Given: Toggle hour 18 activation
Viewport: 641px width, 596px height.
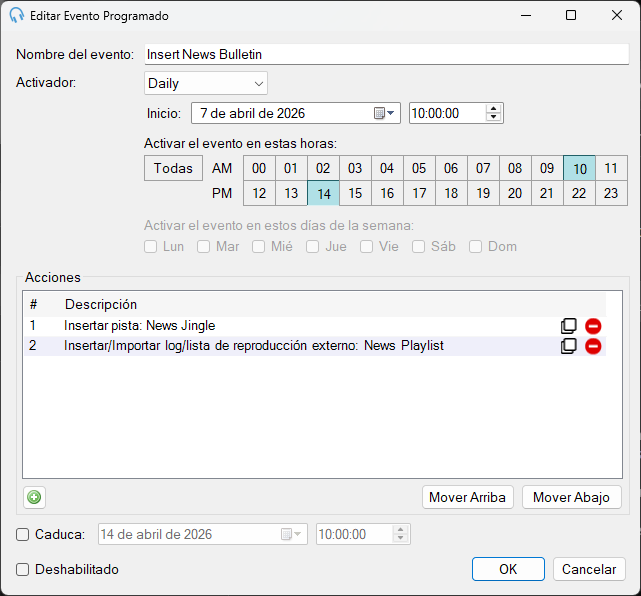Looking at the screenshot, I should 451,193.
